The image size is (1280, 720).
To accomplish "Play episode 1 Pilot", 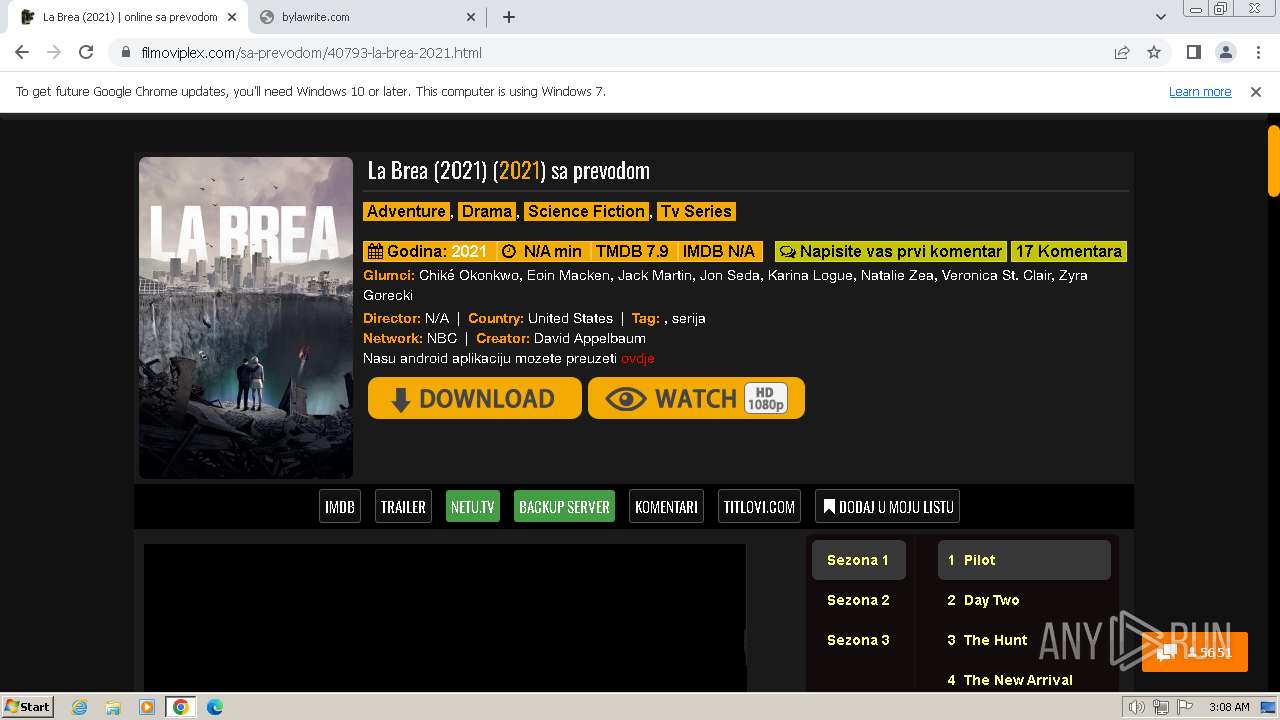I will 1024,560.
